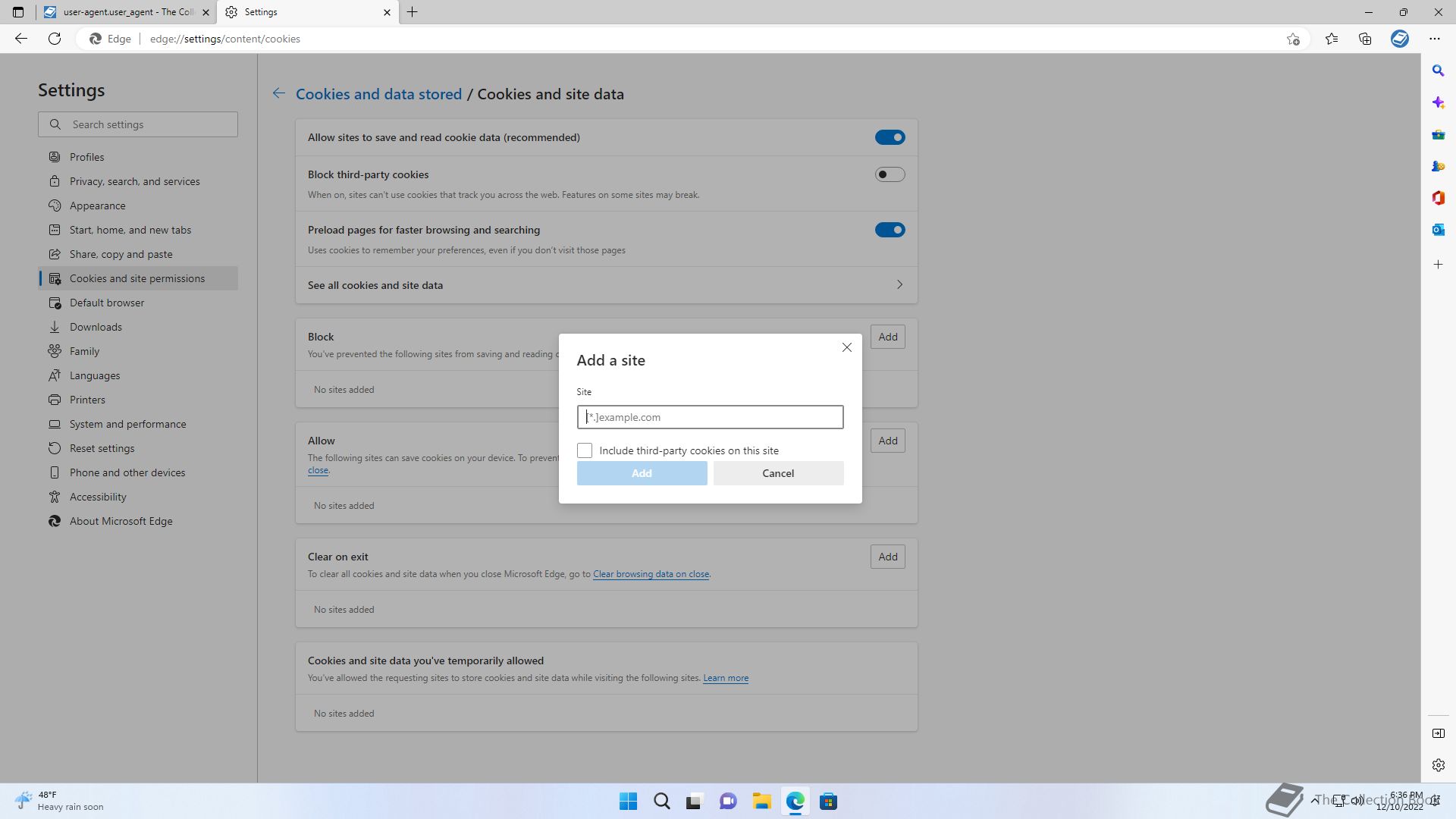Add a sidebar app plus icon
1456x819 pixels.
[1439, 265]
